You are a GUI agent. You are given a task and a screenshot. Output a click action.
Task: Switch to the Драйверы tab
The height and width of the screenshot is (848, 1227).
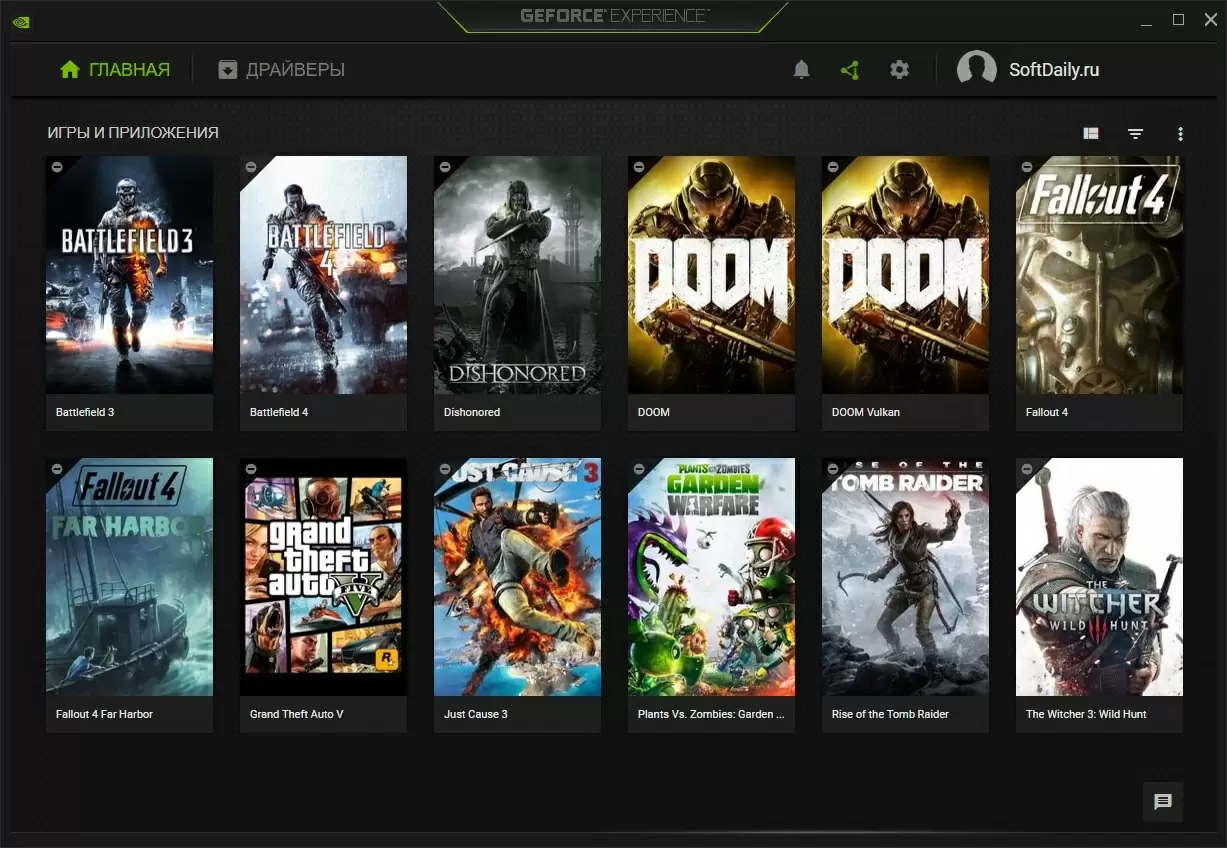tap(282, 70)
